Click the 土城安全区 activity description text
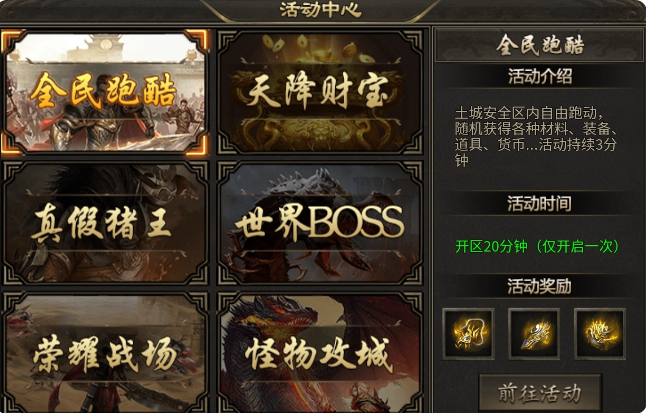The height and width of the screenshot is (413, 646). pos(536,136)
